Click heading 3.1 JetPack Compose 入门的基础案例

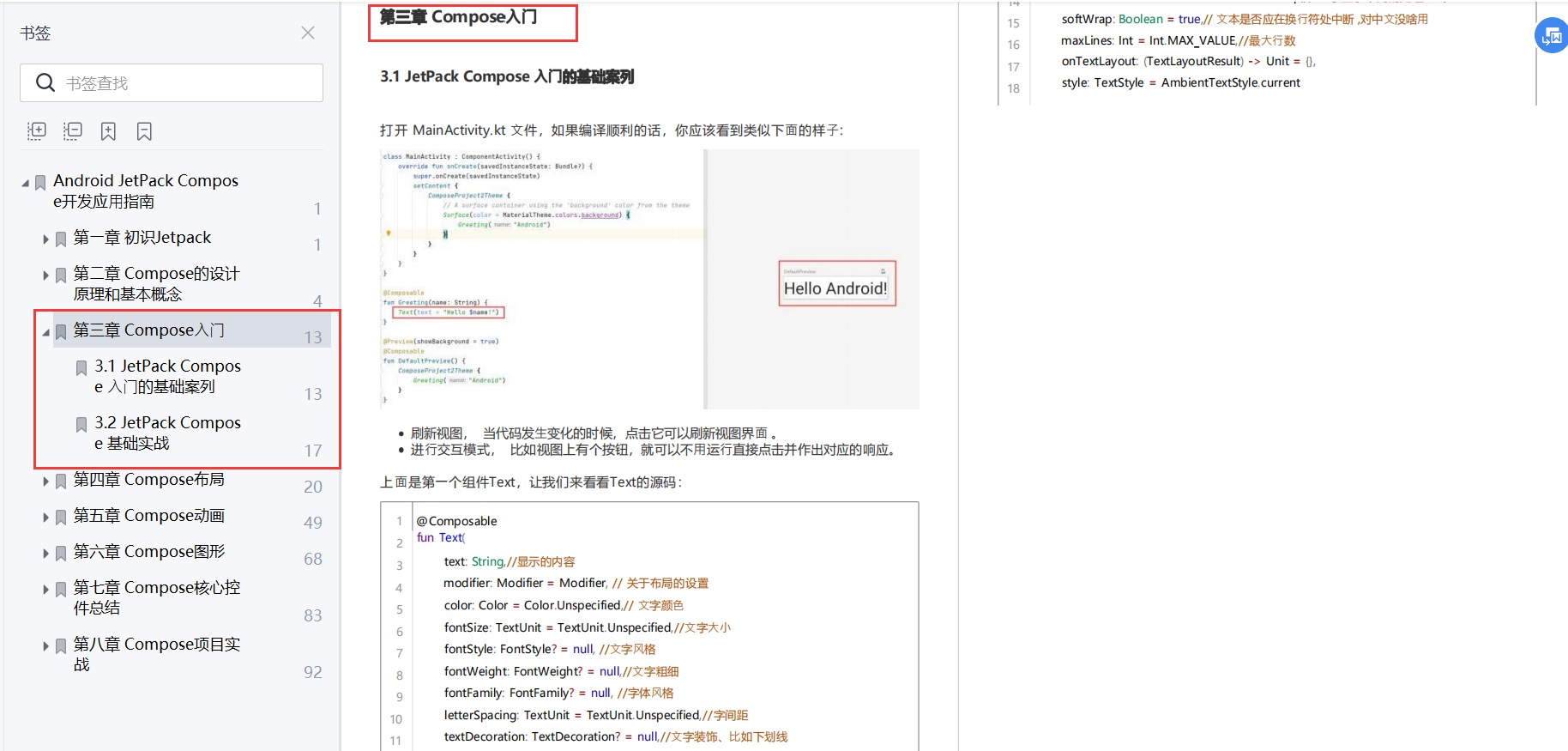507,76
